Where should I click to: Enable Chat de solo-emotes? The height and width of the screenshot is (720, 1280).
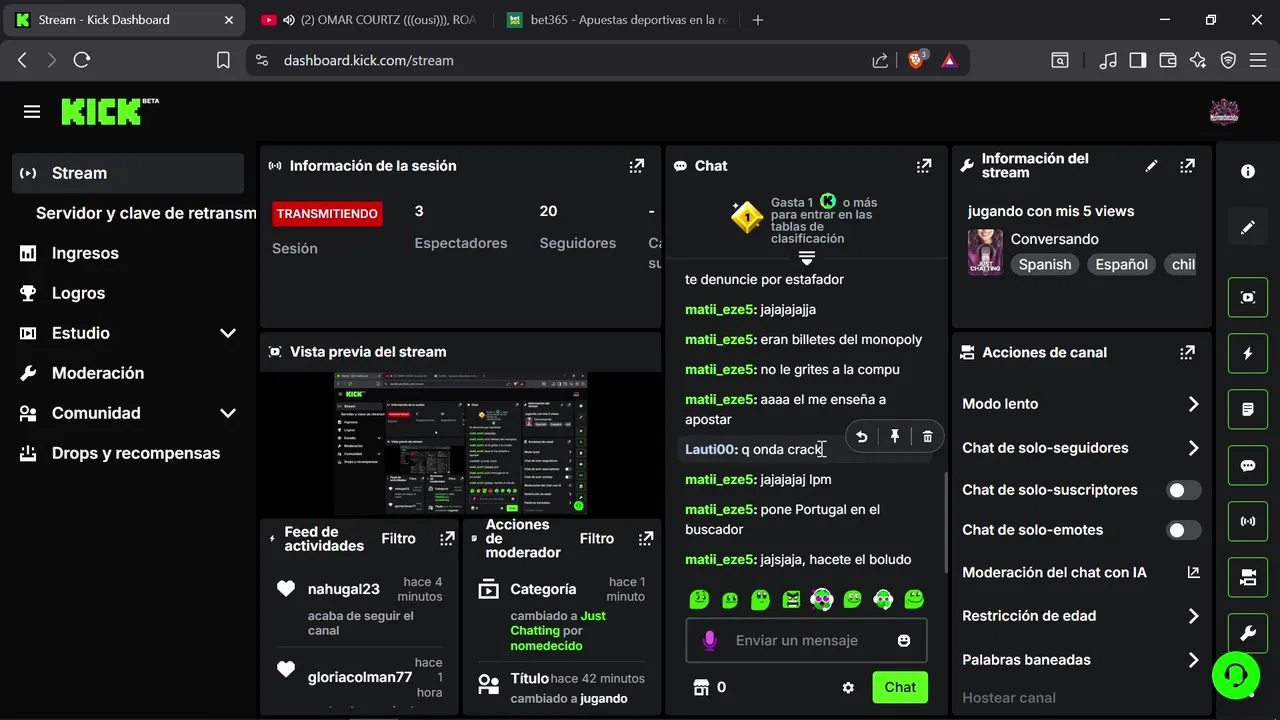1184,530
